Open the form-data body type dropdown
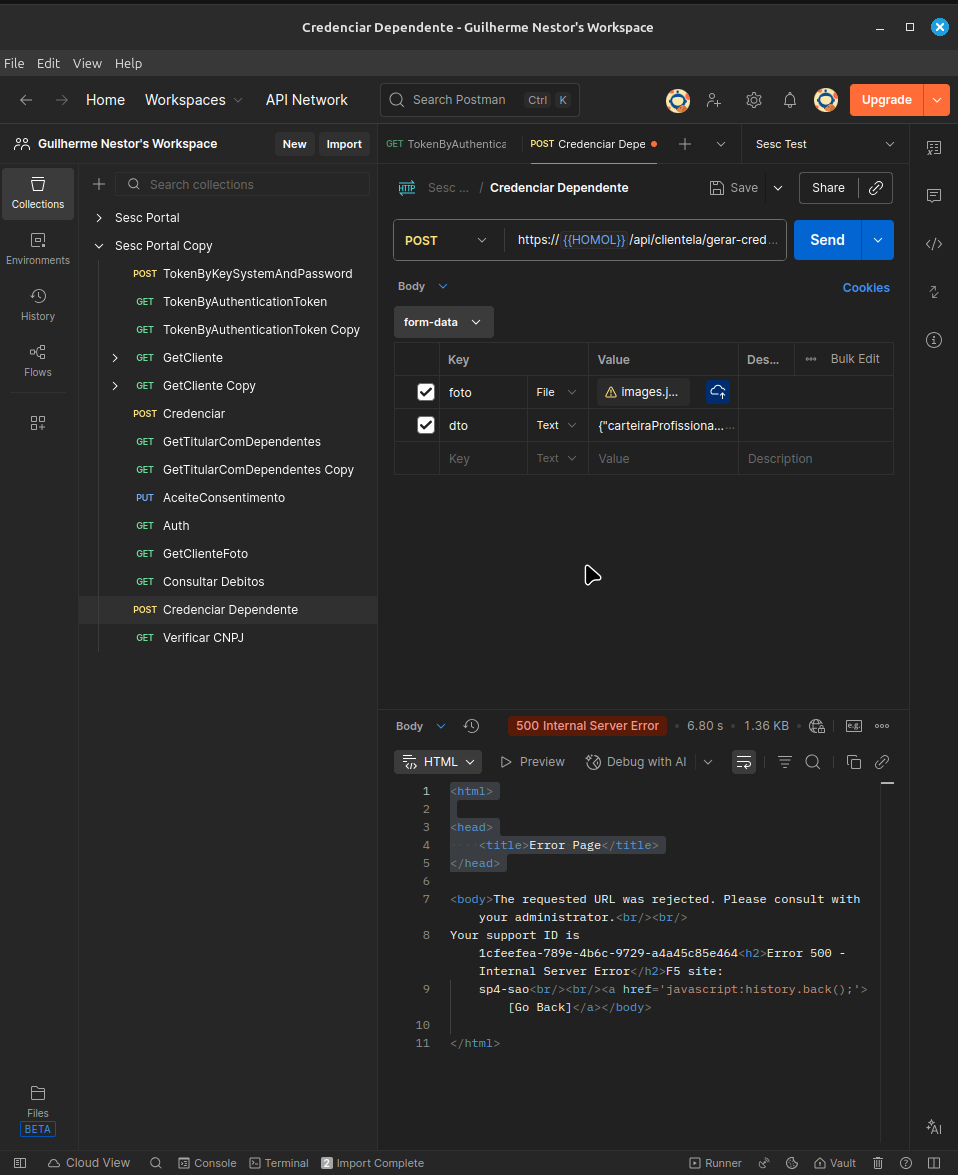This screenshot has height=1175, width=958. tap(443, 322)
